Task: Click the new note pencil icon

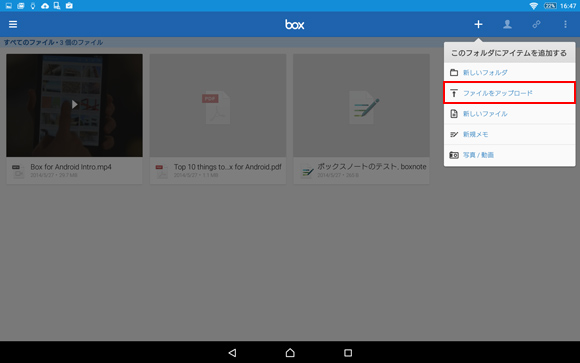Action: coord(454,134)
